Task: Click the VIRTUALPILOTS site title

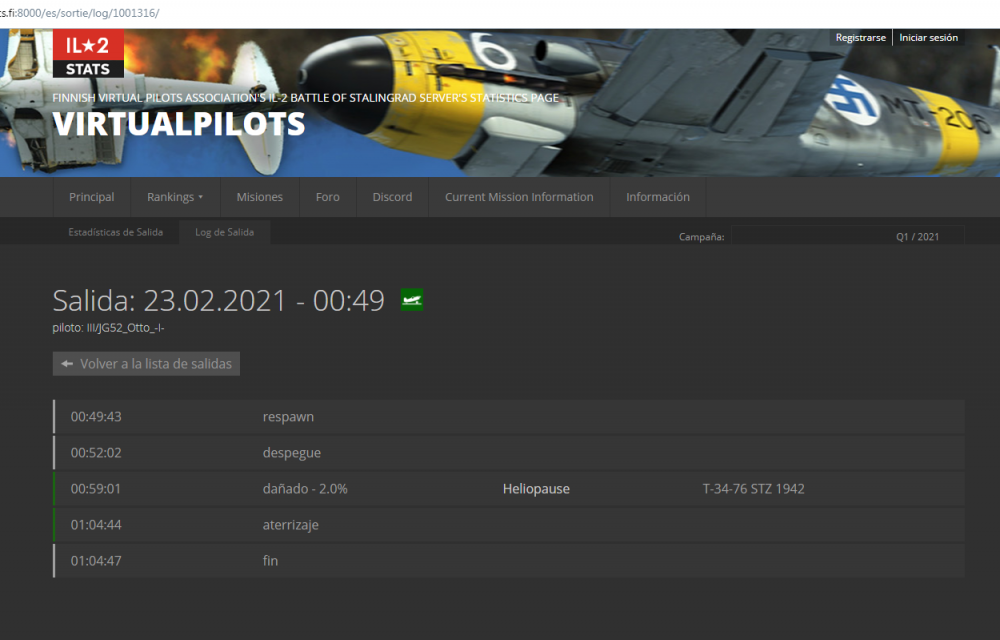Action: (x=179, y=124)
